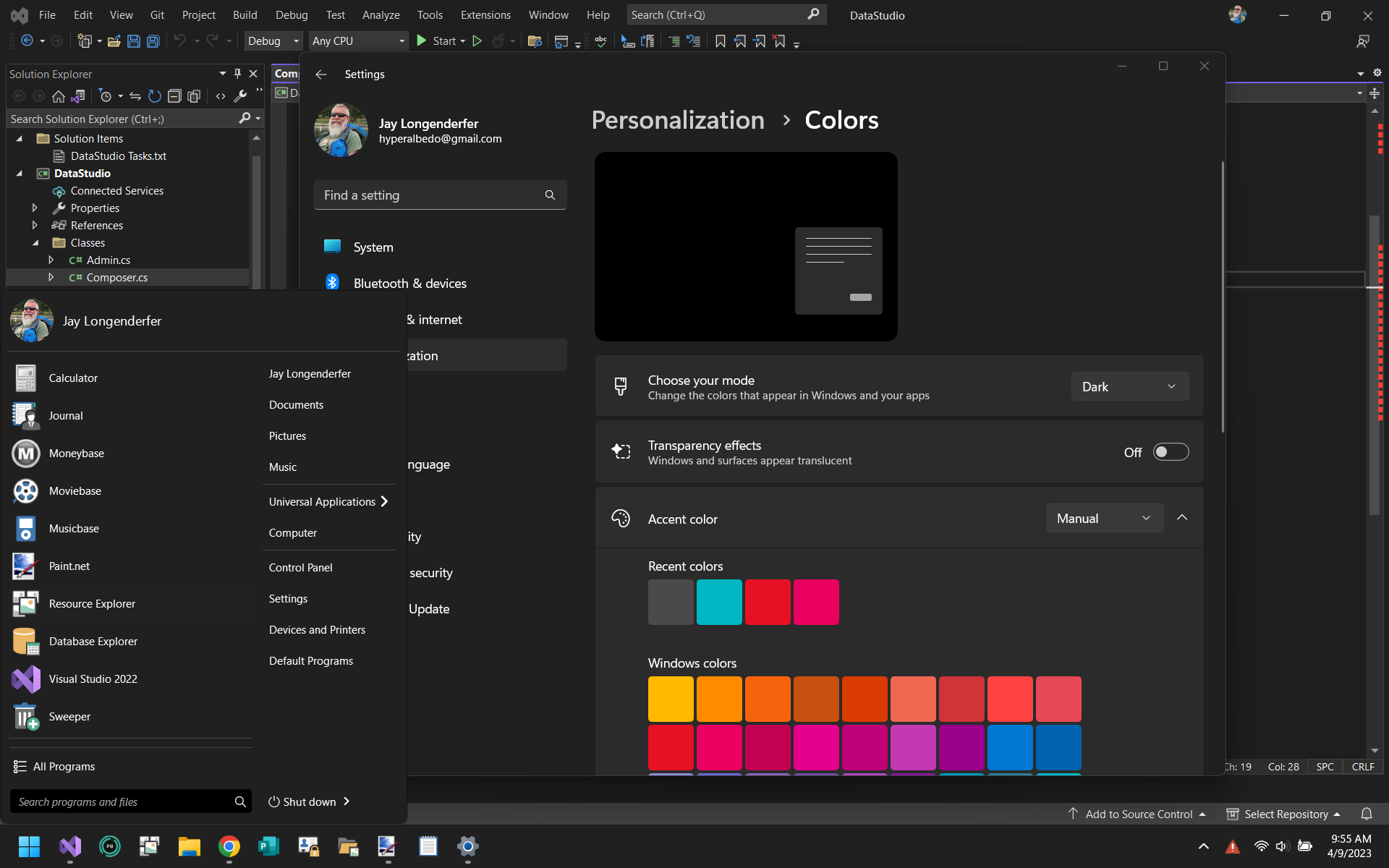Toggle bookmark icon in Visual Studio toolbar
Viewport: 1389px width, 868px height.
(x=721, y=41)
